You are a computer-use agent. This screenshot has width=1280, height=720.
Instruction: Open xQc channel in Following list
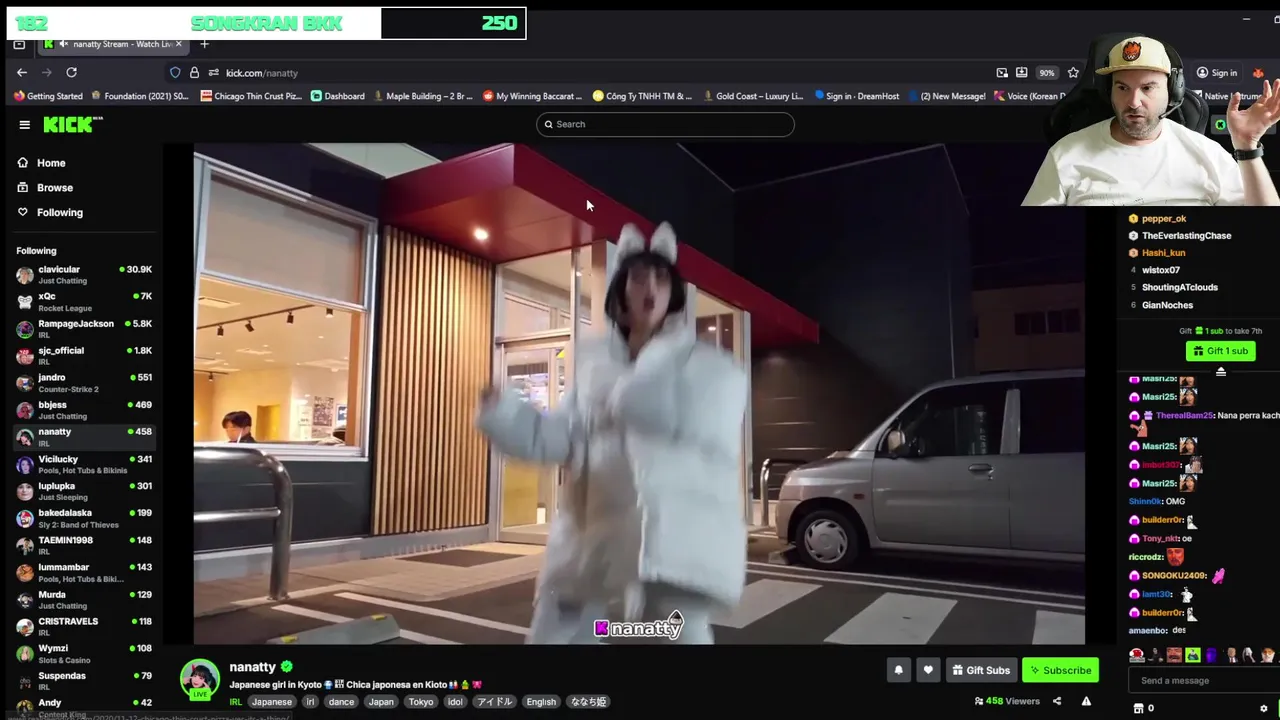pos(84,301)
